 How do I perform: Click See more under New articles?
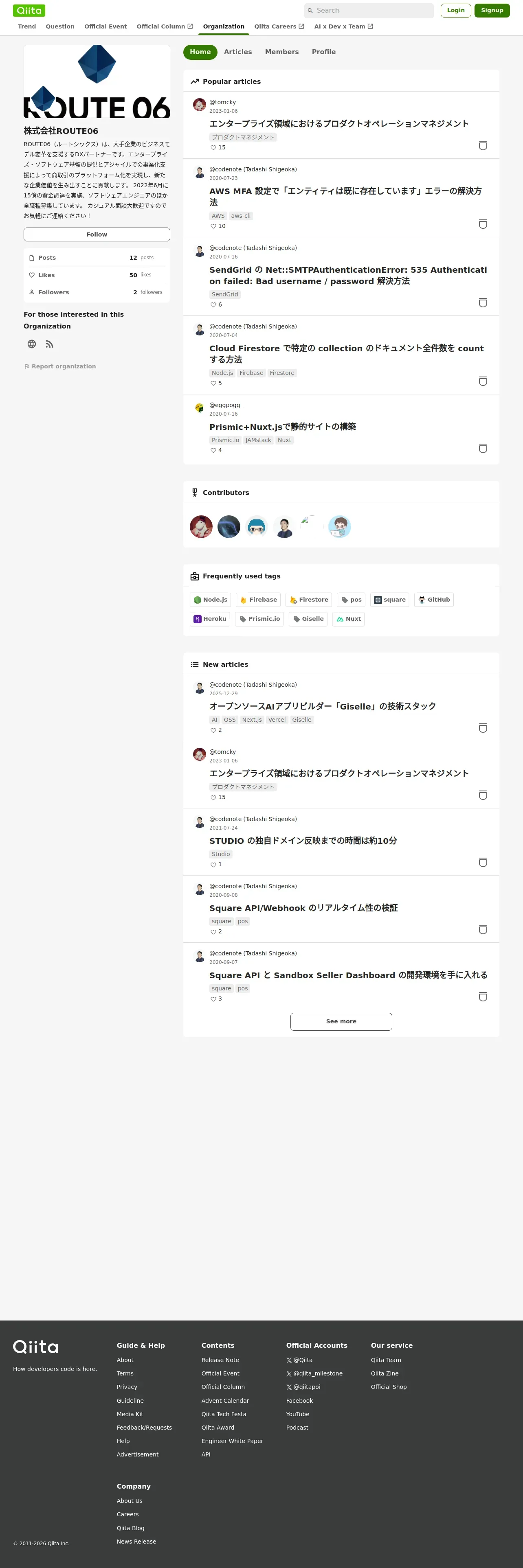pos(341,1021)
